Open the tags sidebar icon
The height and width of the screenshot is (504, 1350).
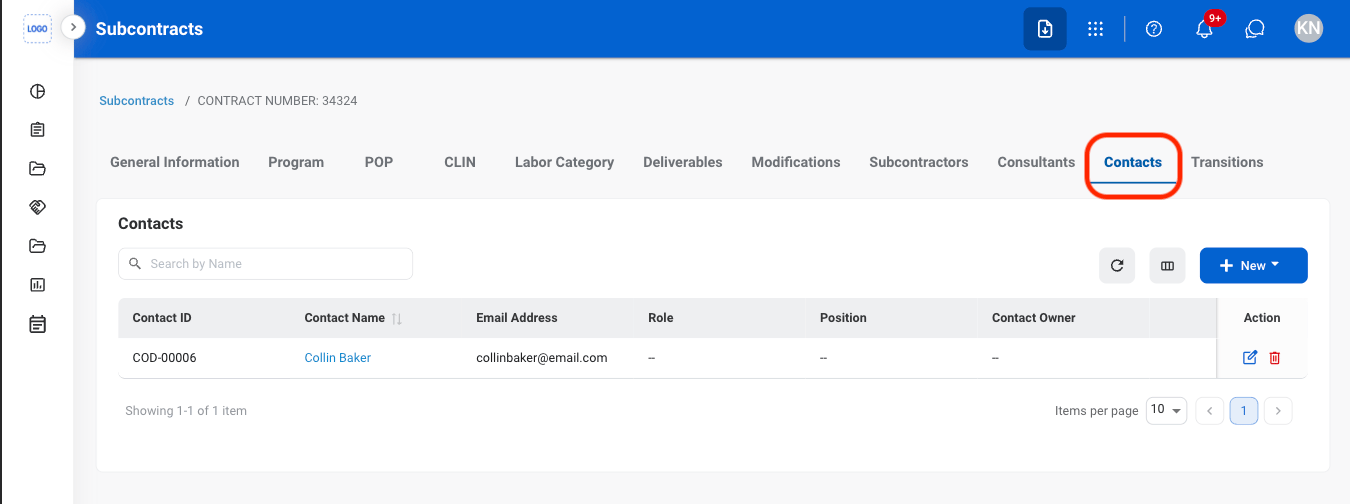(x=38, y=207)
